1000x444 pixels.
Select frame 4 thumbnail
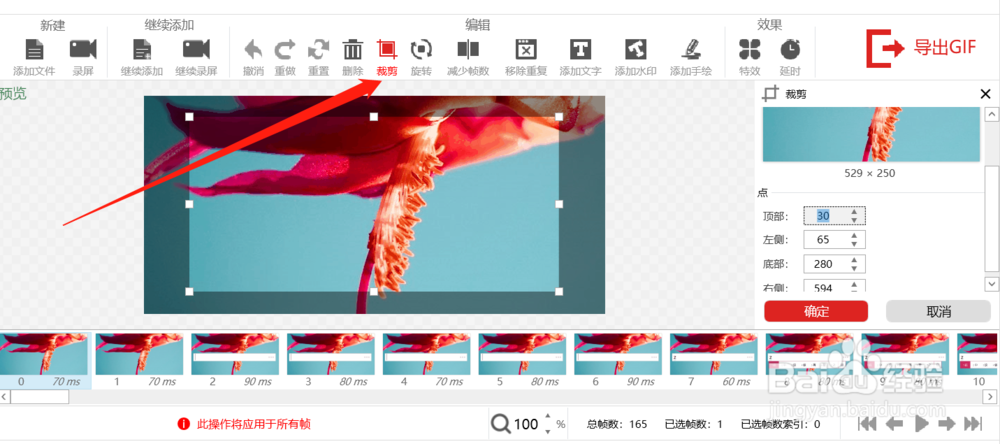click(427, 354)
